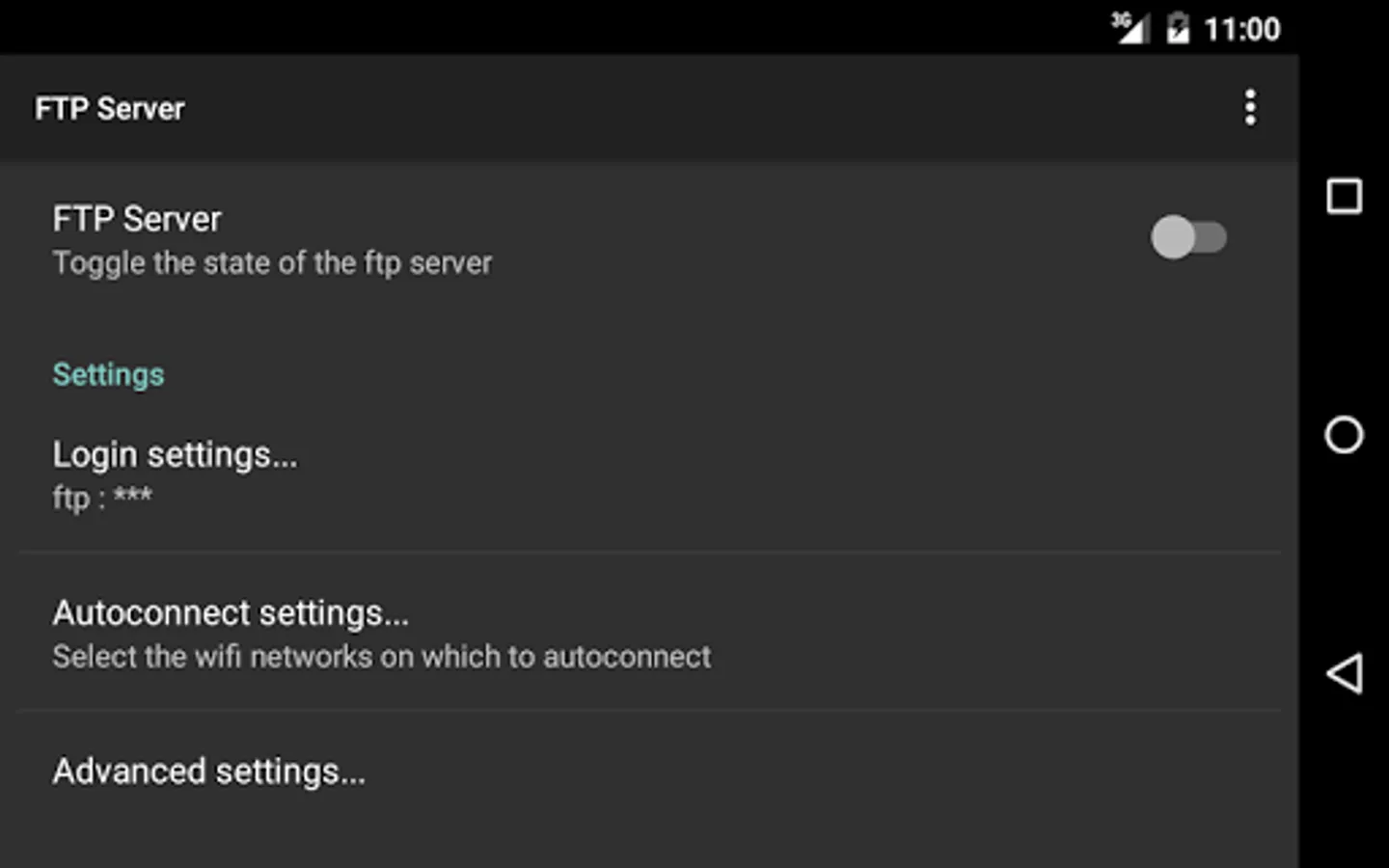Viewport: 1389px width, 868px height.
Task: Open Login settings
Action: click(x=176, y=455)
